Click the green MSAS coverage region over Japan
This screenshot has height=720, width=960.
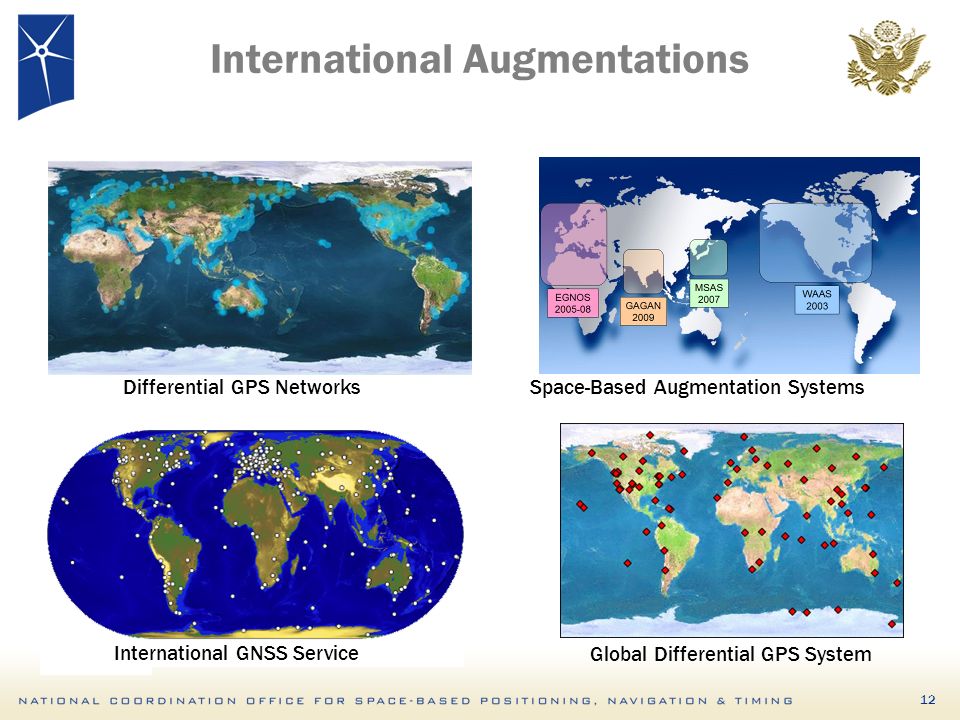click(708, 257)
